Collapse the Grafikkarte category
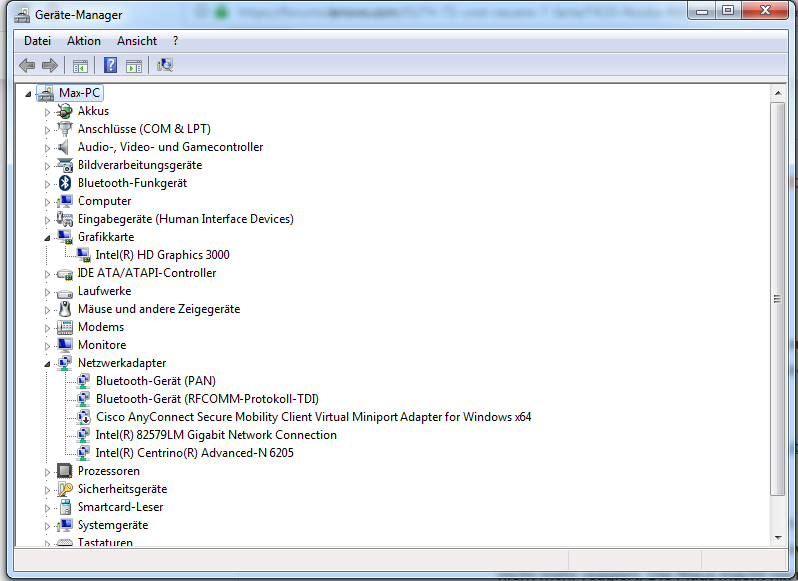This screenshot has height=581, width=798. pos(47,238)
